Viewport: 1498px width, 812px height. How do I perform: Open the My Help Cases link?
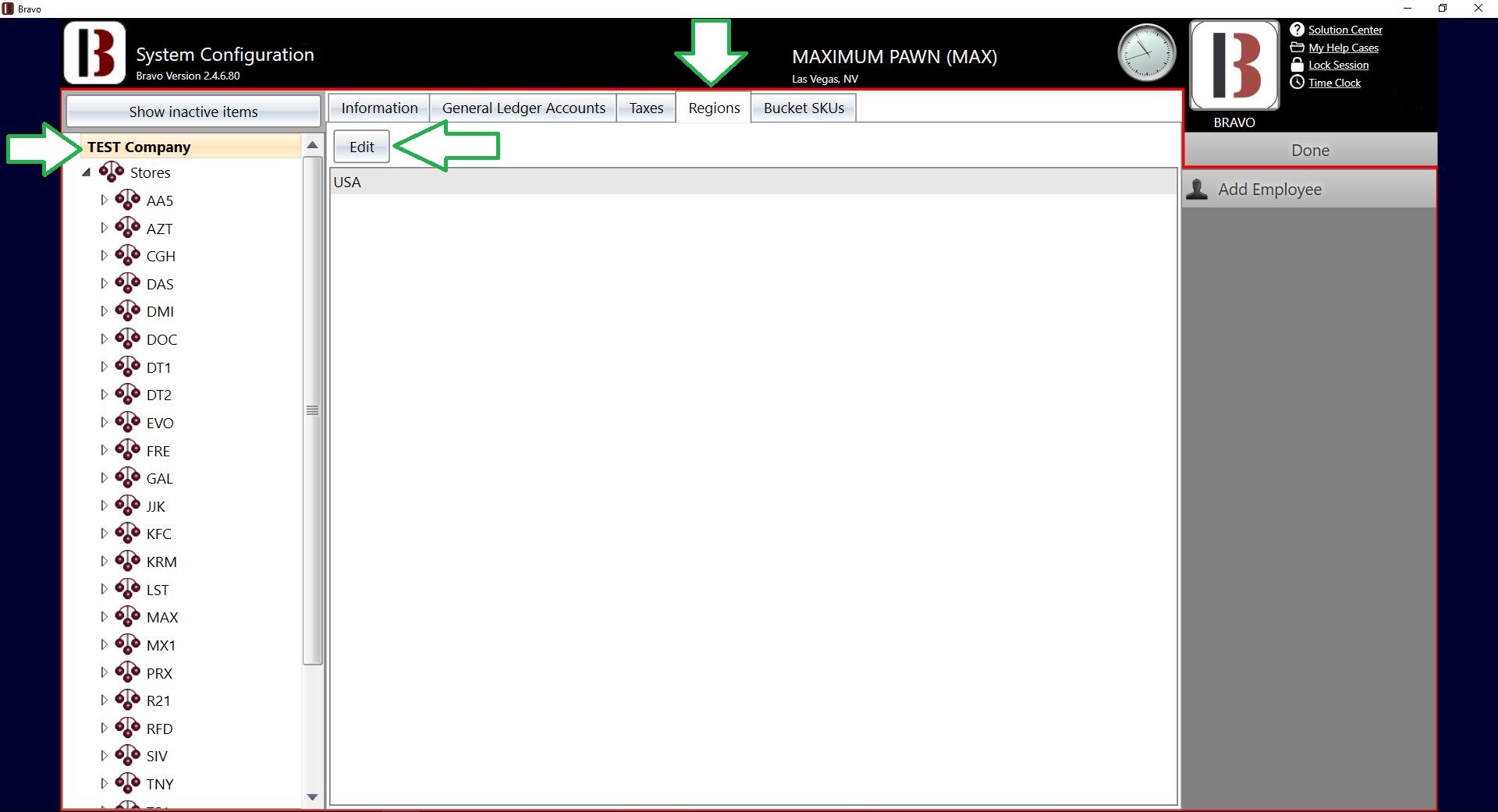click(x=1344, y=48)
